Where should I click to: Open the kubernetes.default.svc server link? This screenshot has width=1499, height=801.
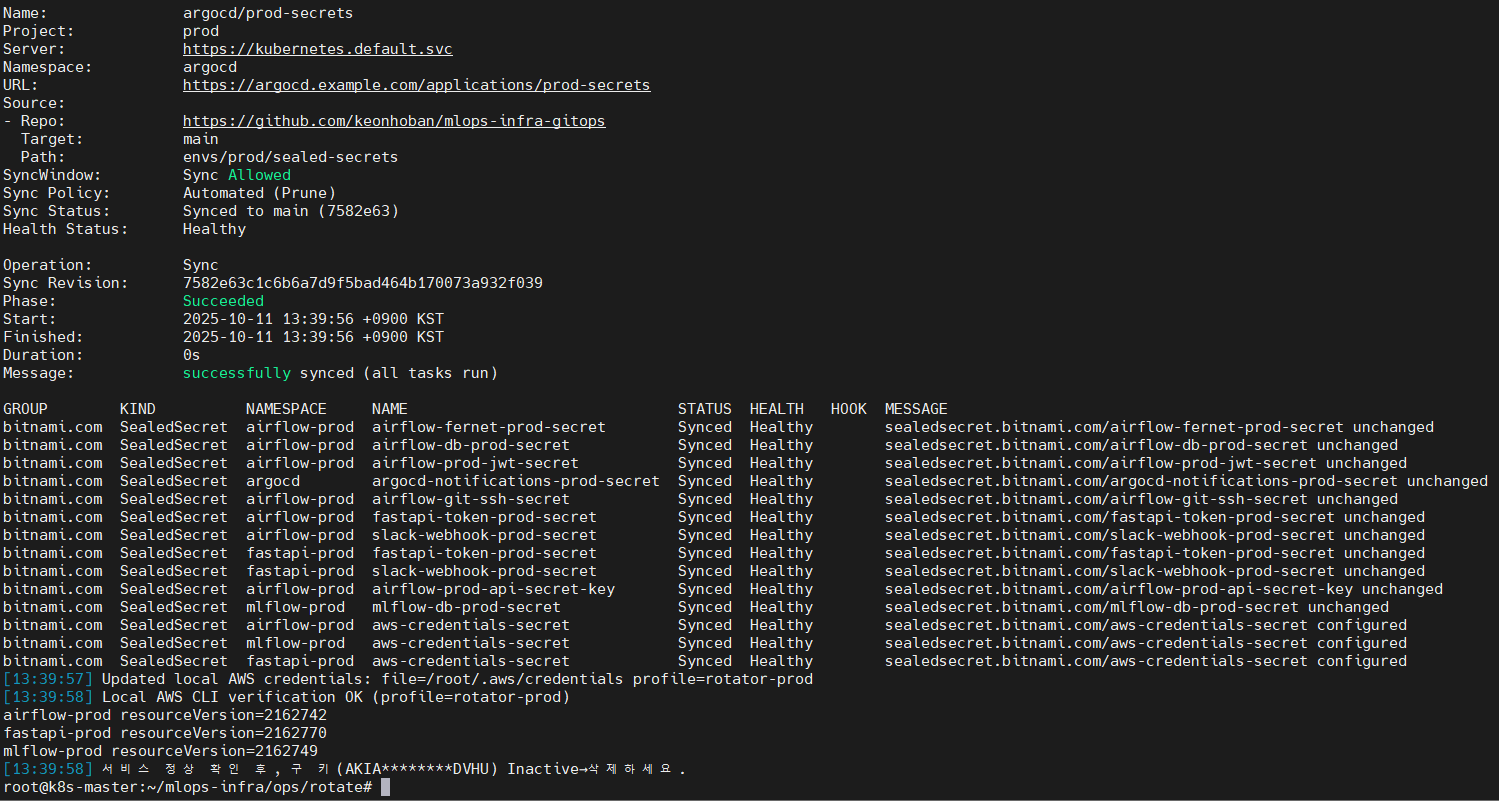point(317,48)
